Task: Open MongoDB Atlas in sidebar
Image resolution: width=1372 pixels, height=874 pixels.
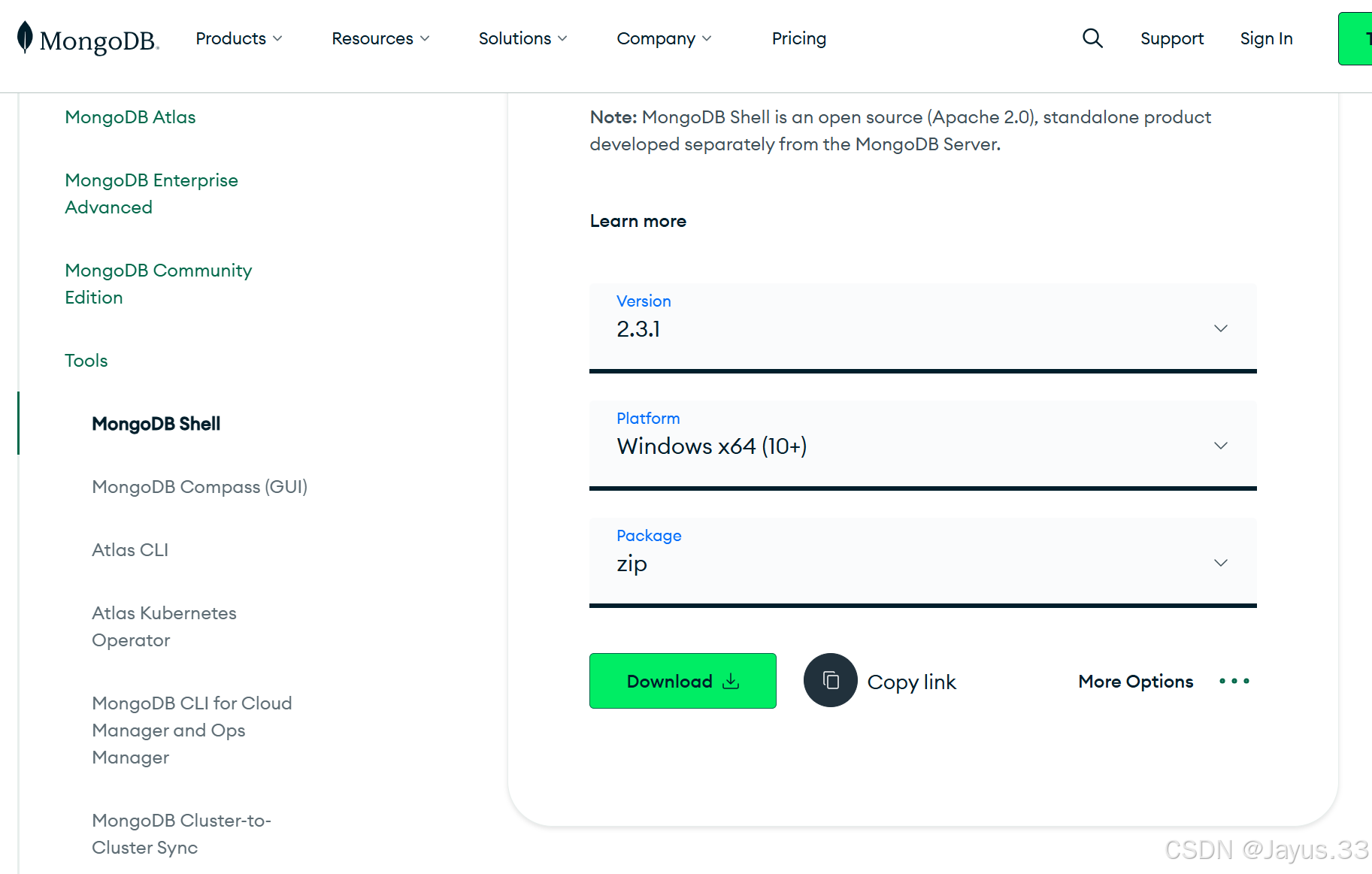Action: (x=130, y=117)
